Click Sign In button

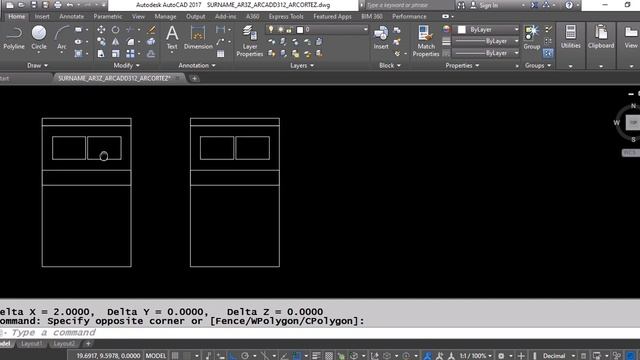pos(484,5)
